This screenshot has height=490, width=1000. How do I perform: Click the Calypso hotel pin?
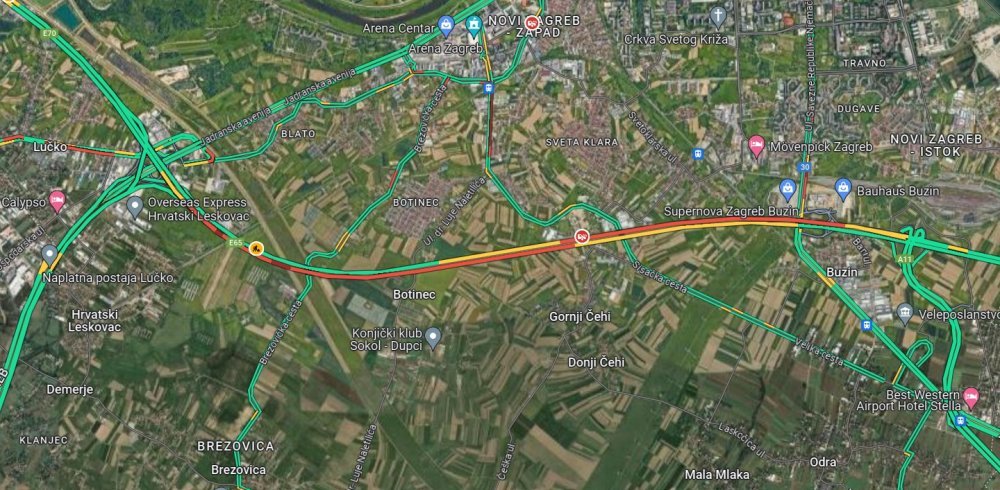(x=57, y=200)
